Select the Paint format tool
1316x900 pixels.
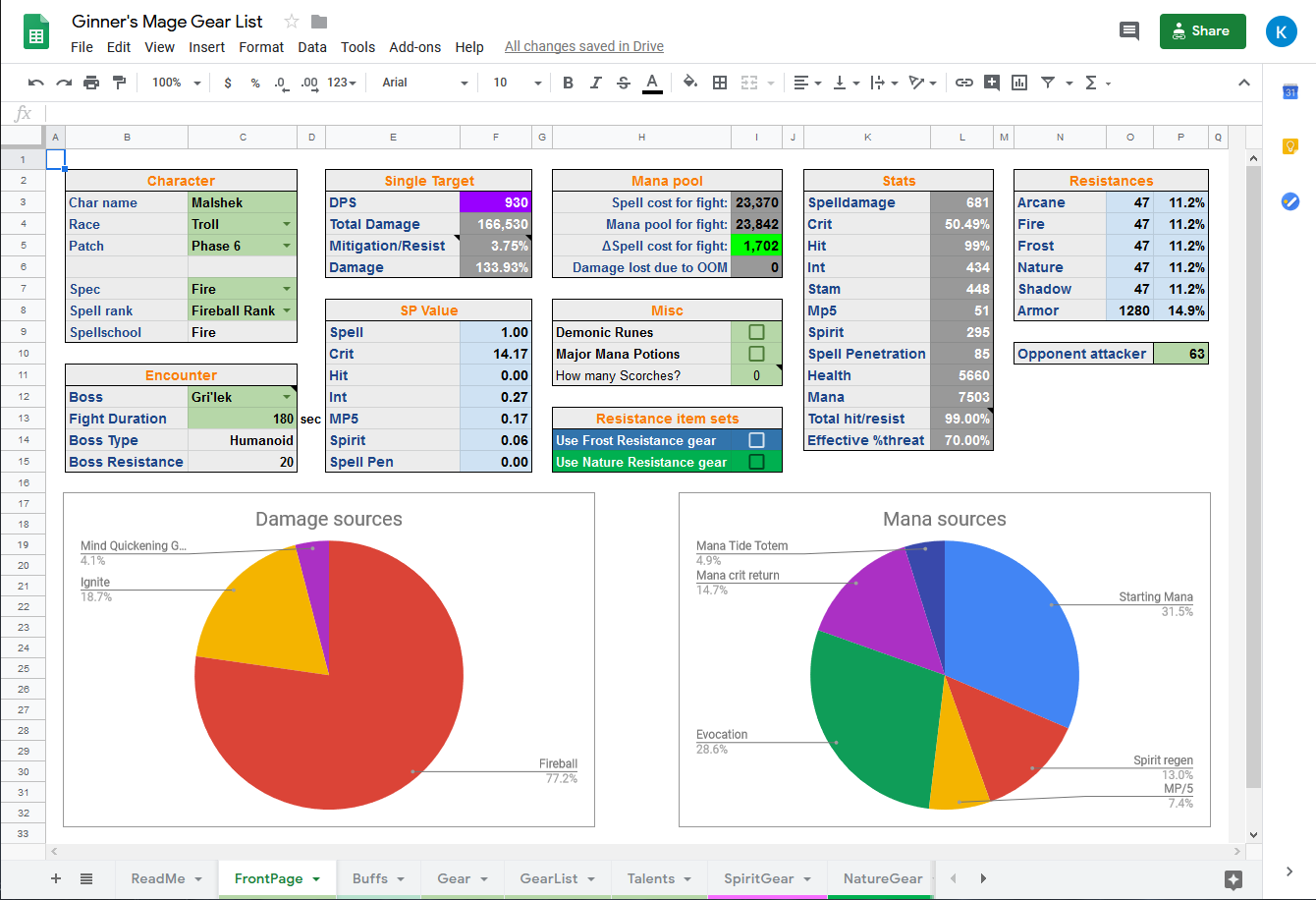point(119,83)
